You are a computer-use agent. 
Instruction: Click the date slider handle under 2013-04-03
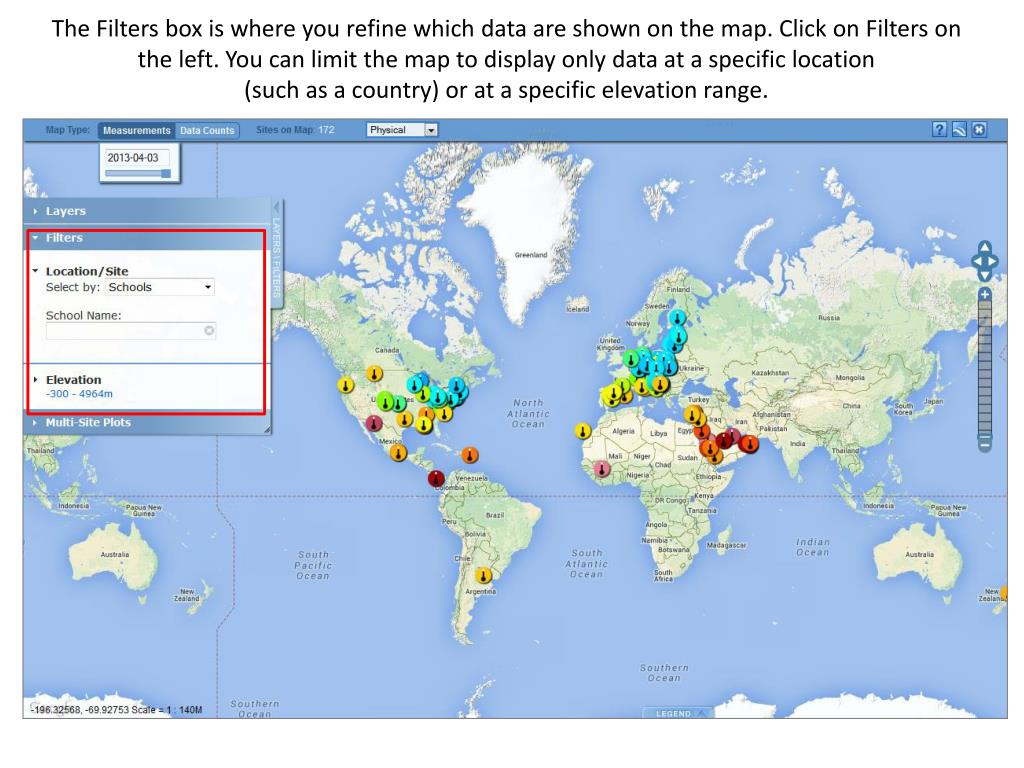[x=166, y=174]
